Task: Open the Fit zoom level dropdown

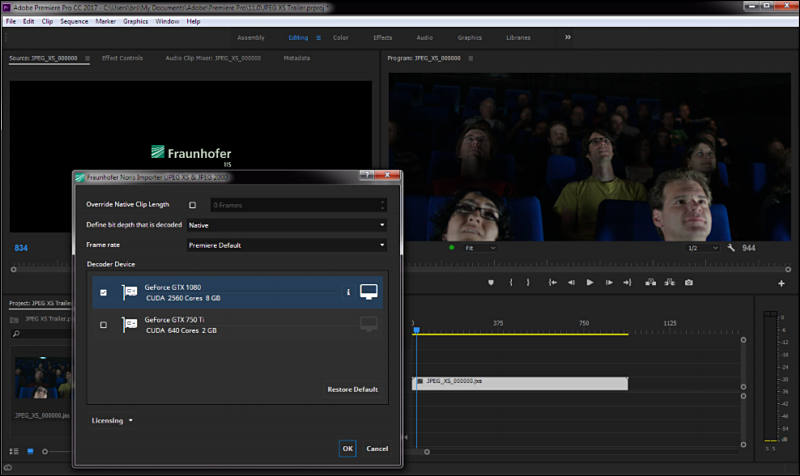Action: coord(480,248)
